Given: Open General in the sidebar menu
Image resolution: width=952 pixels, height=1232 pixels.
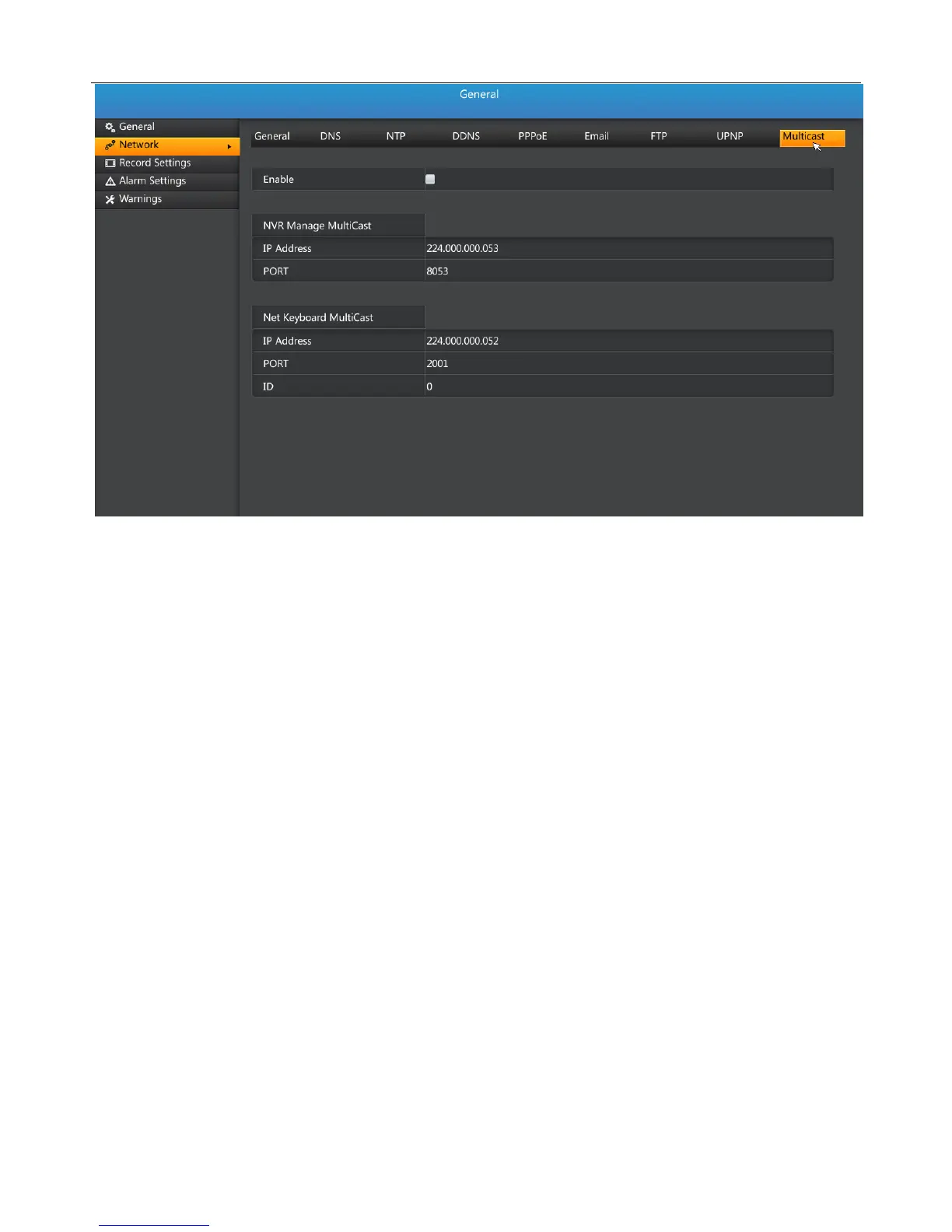Looking at the screenshot, I should [x=166, y=127].
